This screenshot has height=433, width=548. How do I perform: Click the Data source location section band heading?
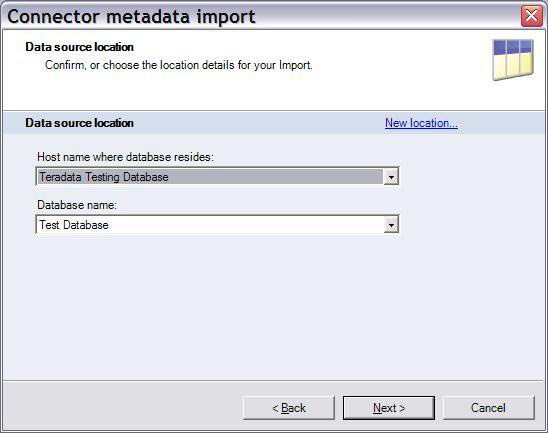79,123
